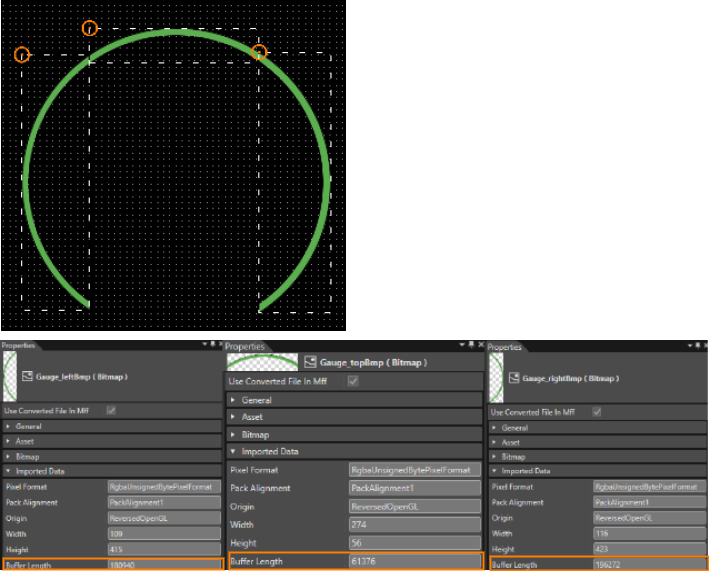Click the Gauge_topBmp ( Bitmap ) title text

[373, 362]
